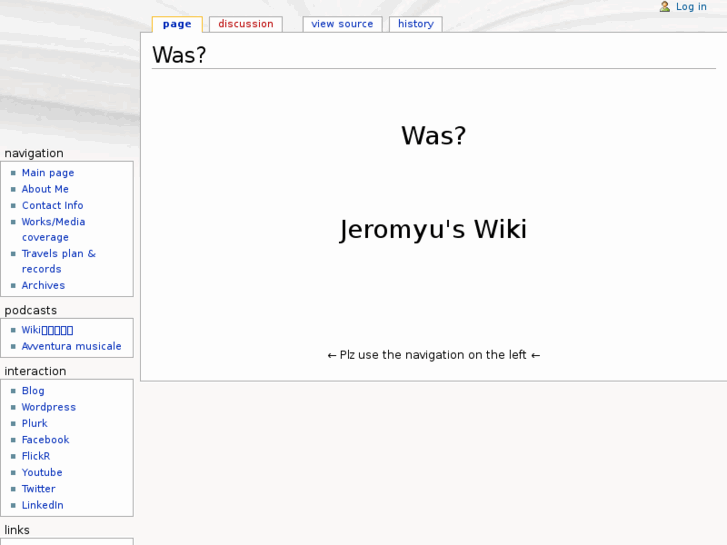Open Contact Info link
Viewport: 727px width, 545px height.
pos(52,205)
